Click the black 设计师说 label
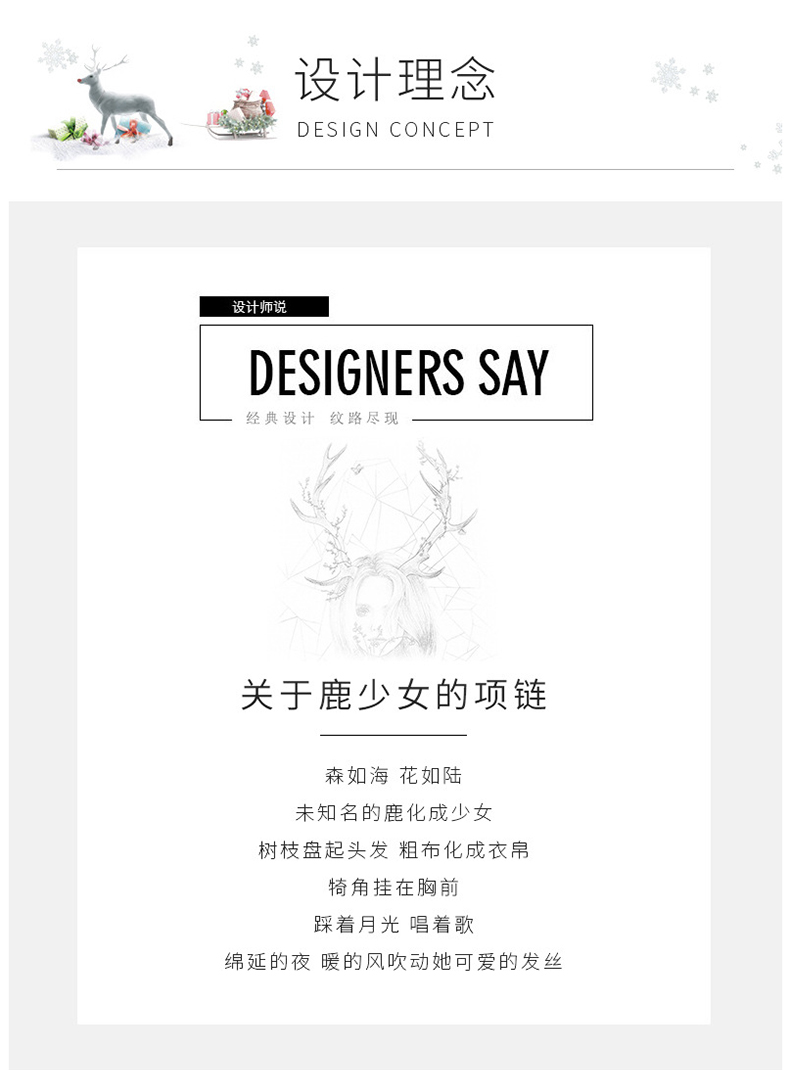The width and height of the screenshot is (790, 1070). [x=264, y=306]
